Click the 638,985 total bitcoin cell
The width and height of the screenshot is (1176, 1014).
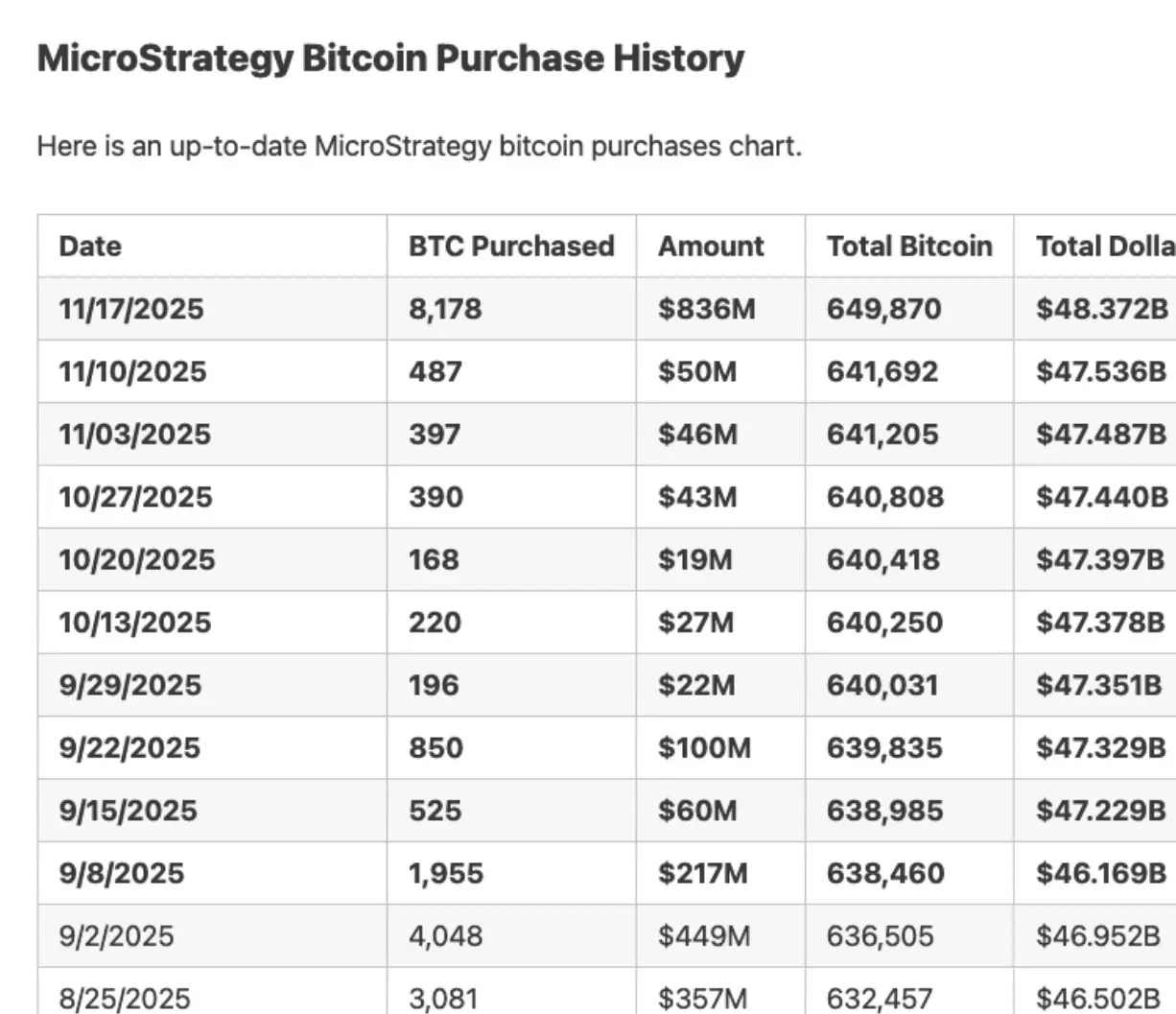884,811
